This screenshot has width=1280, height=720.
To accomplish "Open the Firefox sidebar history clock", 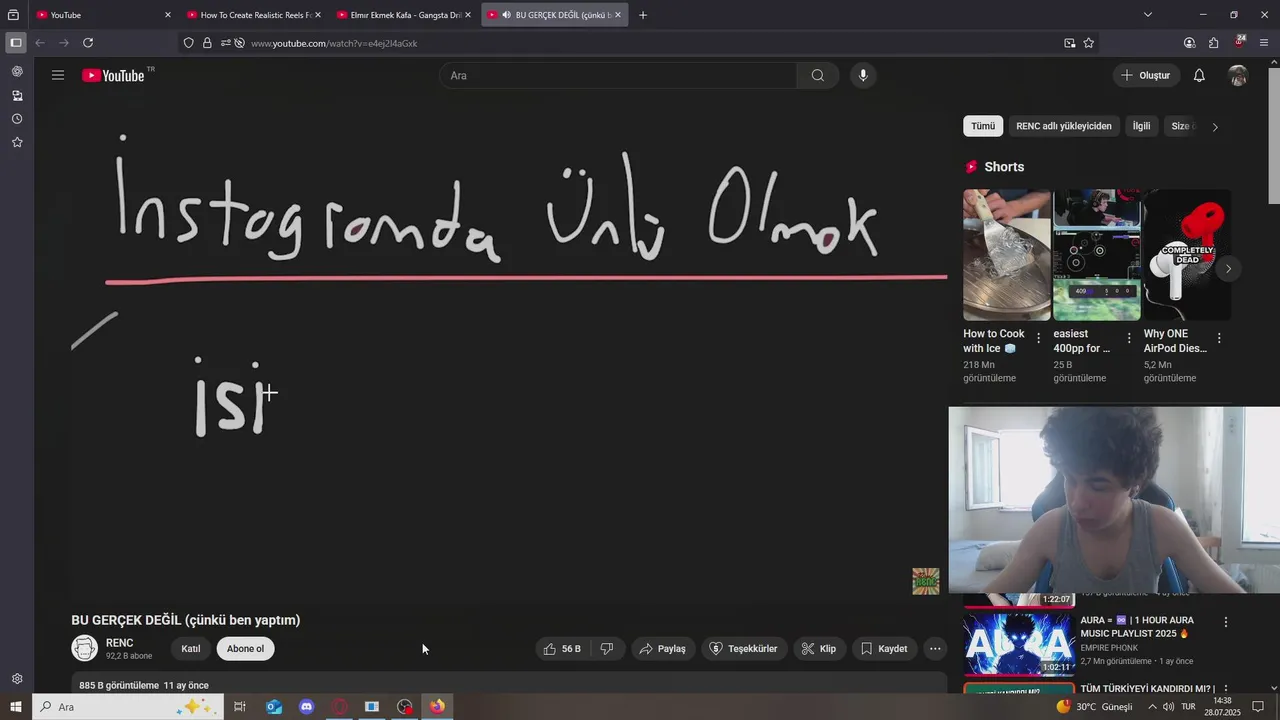I will click(x=17, y=119).
